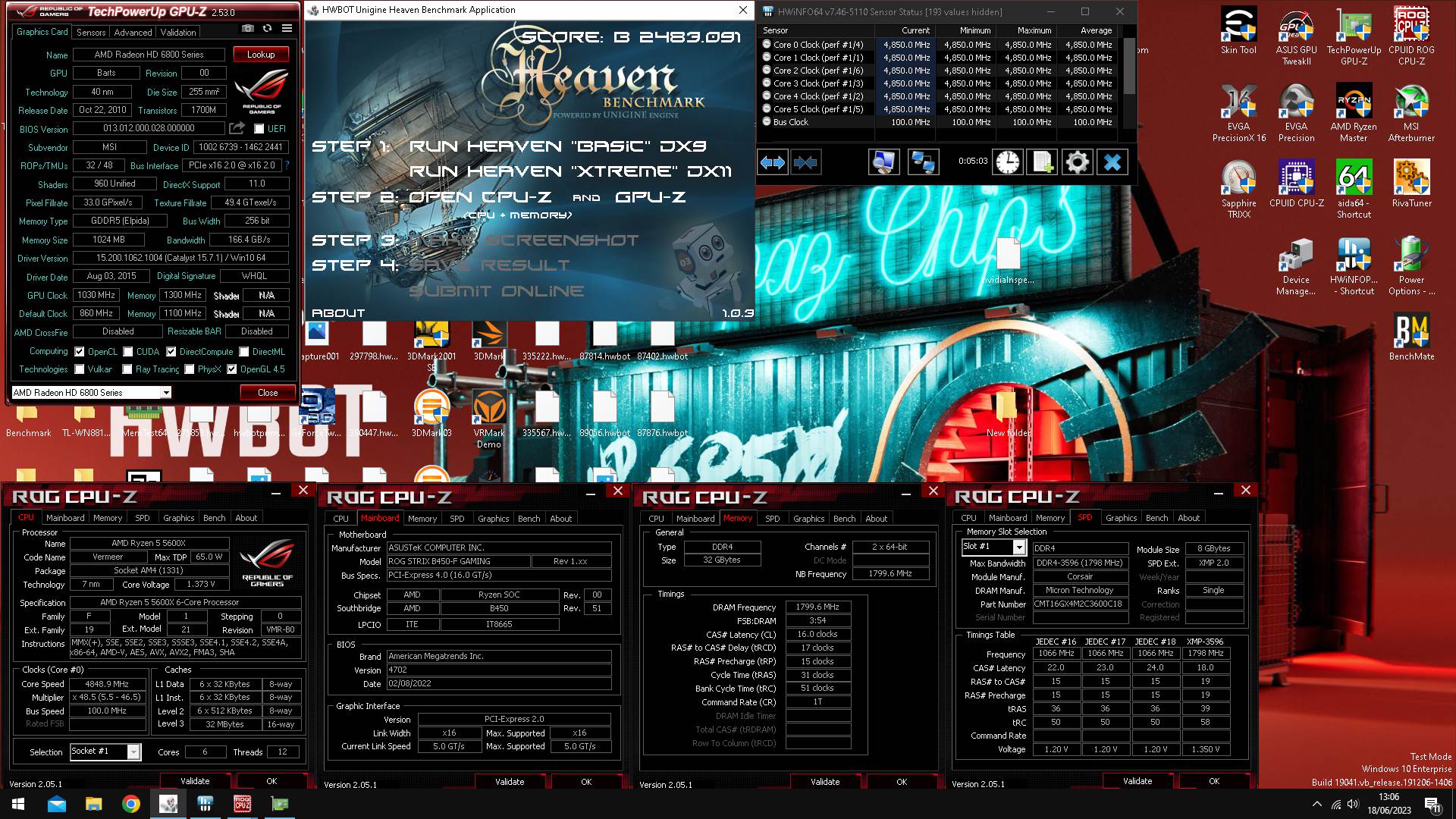Open Graphics tab in Mainboard CPU-Z window
The width and height of the screenshot is (1456, 819).
coord(494,519)
